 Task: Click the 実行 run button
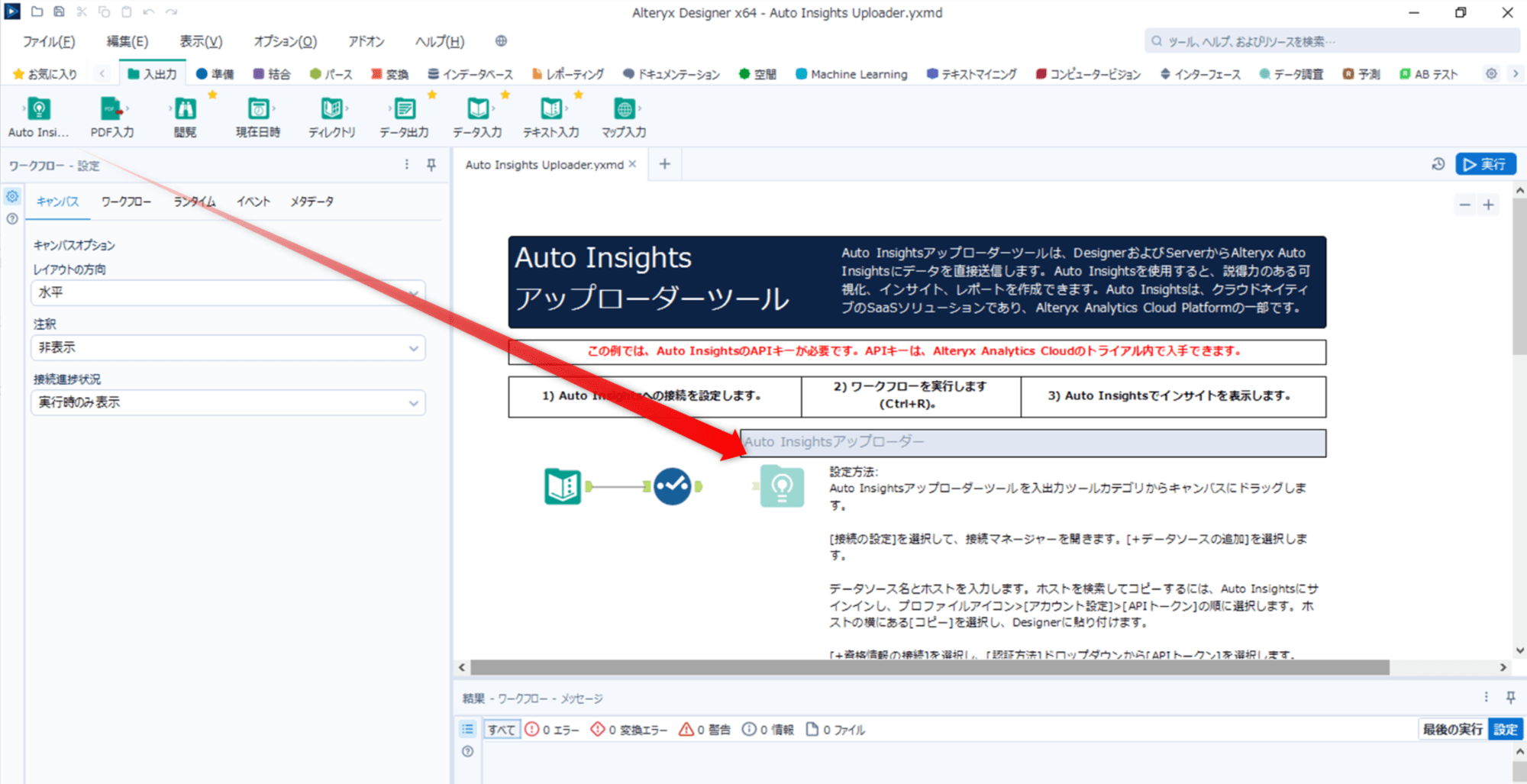[1485, 164]
